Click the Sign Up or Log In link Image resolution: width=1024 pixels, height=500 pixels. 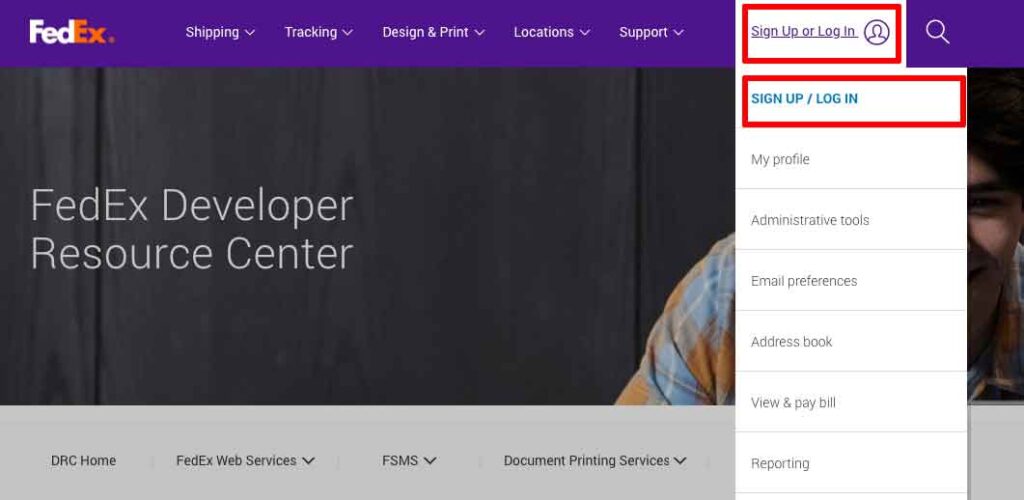tap(804, 31)
